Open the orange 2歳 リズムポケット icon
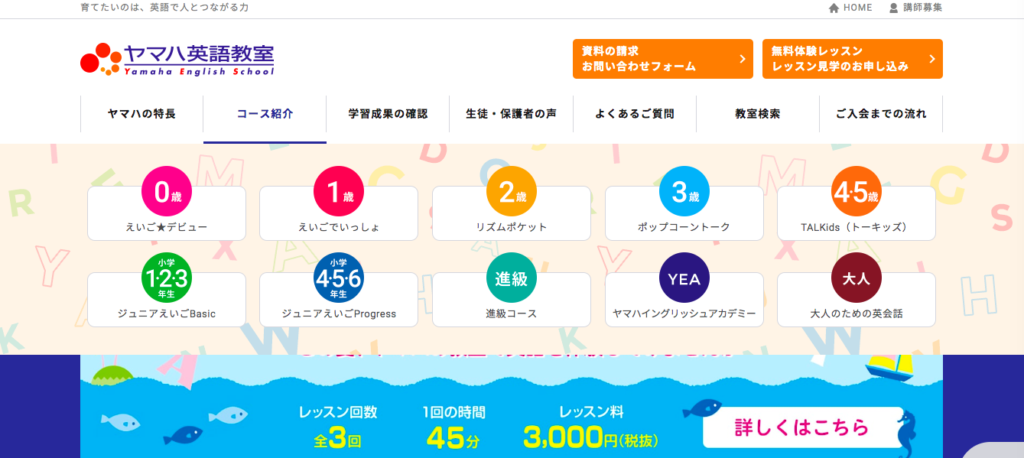 click(511, 191)
